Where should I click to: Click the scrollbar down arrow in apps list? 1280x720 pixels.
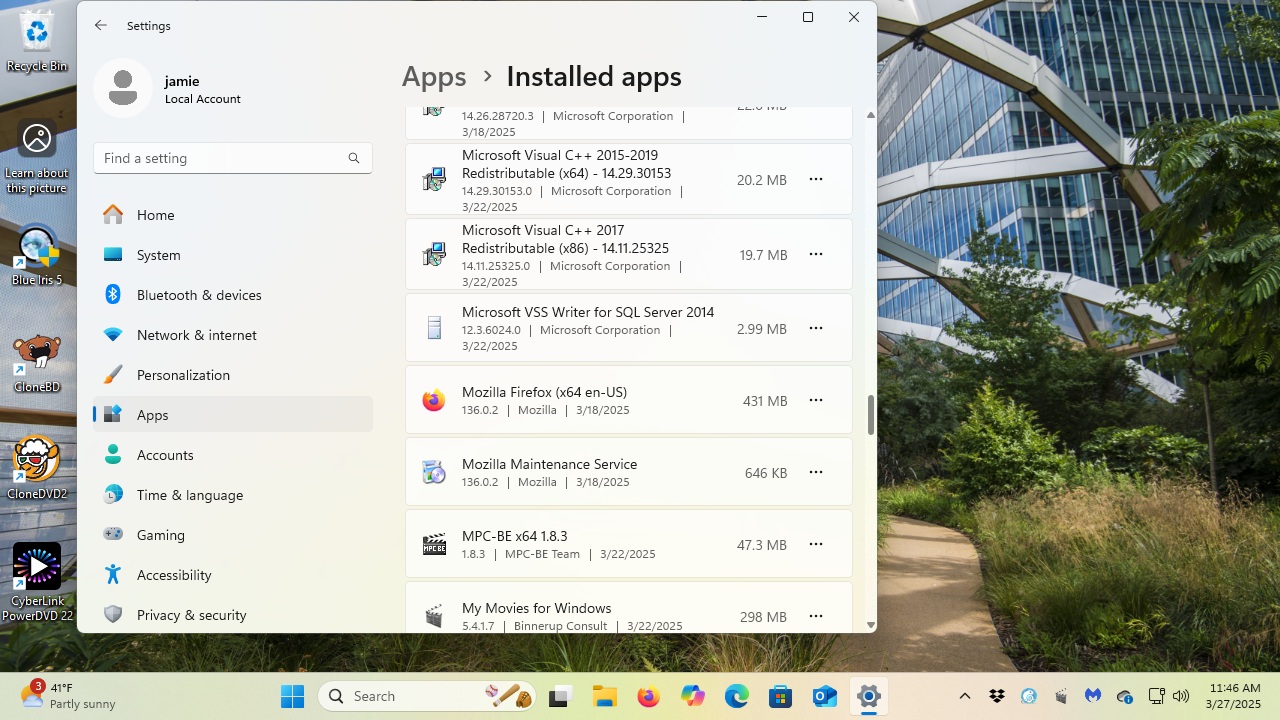click(870, 625)
